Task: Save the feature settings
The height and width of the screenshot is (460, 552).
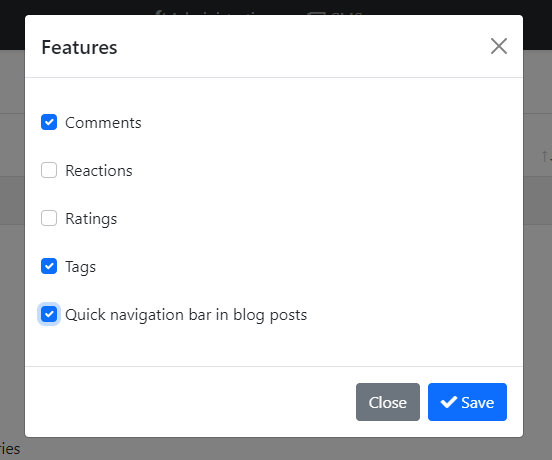Action: tap(467, 402)
